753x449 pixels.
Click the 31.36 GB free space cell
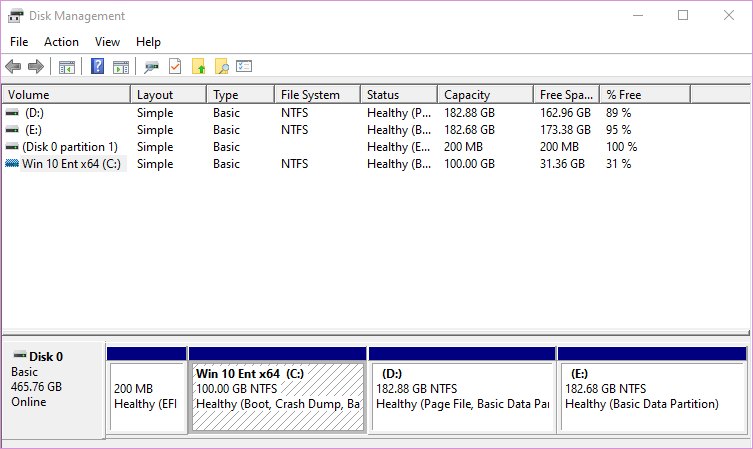pos(562,164)
